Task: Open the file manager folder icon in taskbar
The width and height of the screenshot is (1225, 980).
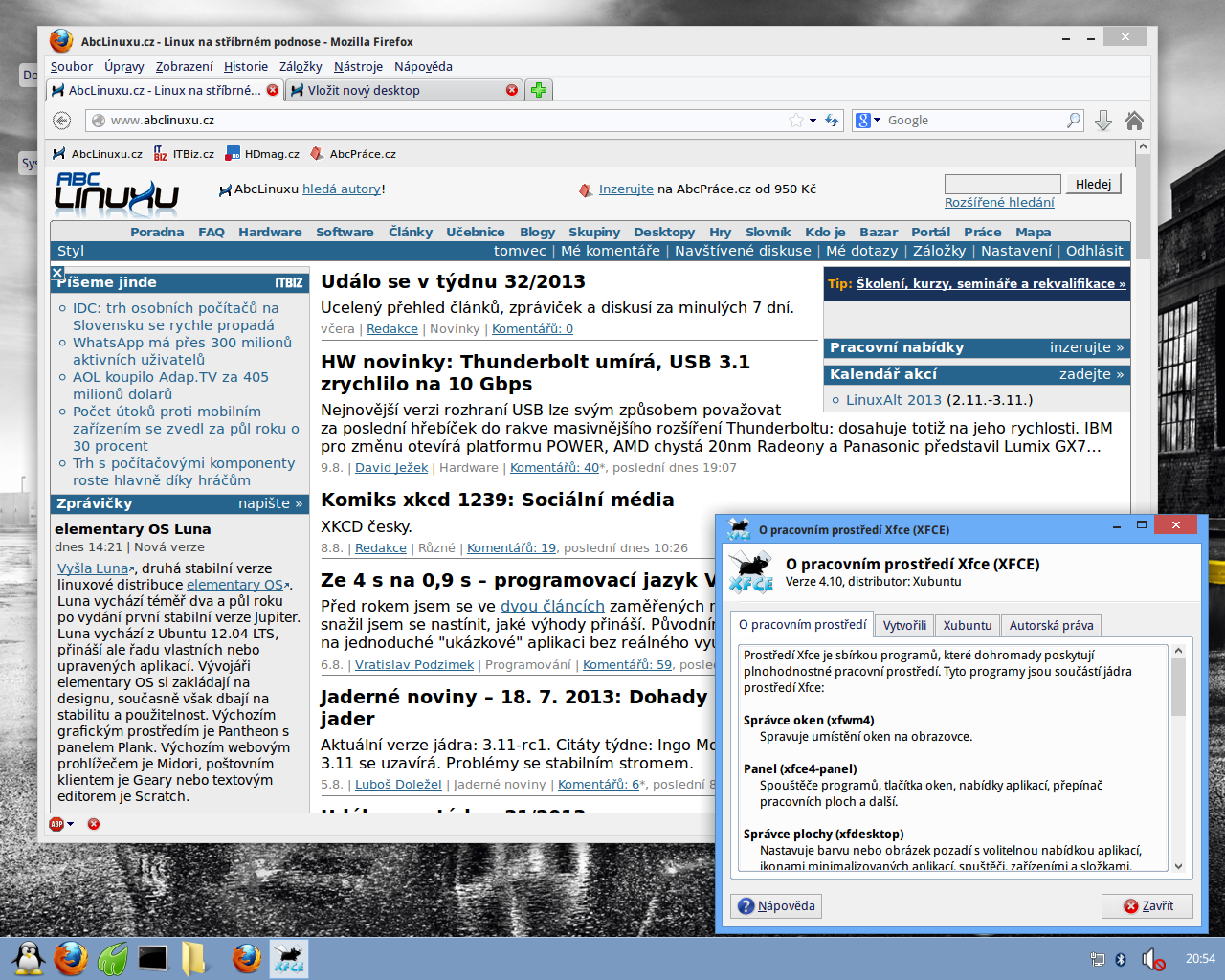Action: (194, 958)
